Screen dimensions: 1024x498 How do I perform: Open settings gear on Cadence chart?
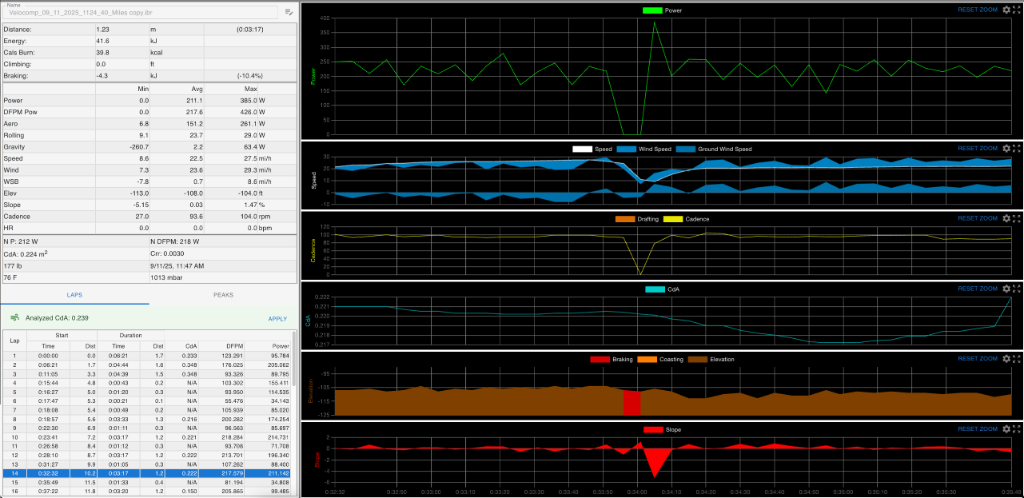(1006, 218)
